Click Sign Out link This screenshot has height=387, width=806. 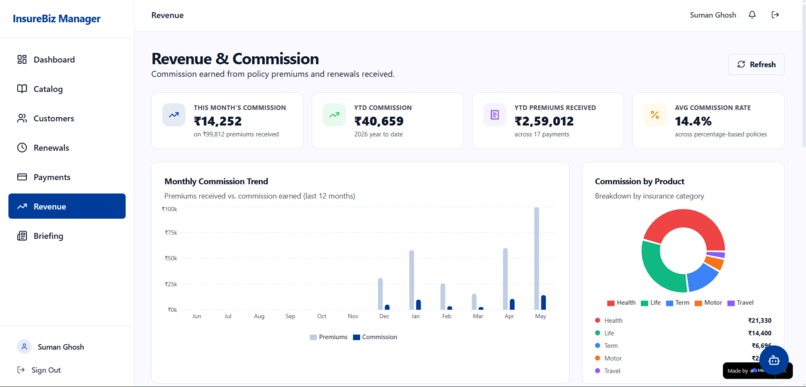[46, 370]
